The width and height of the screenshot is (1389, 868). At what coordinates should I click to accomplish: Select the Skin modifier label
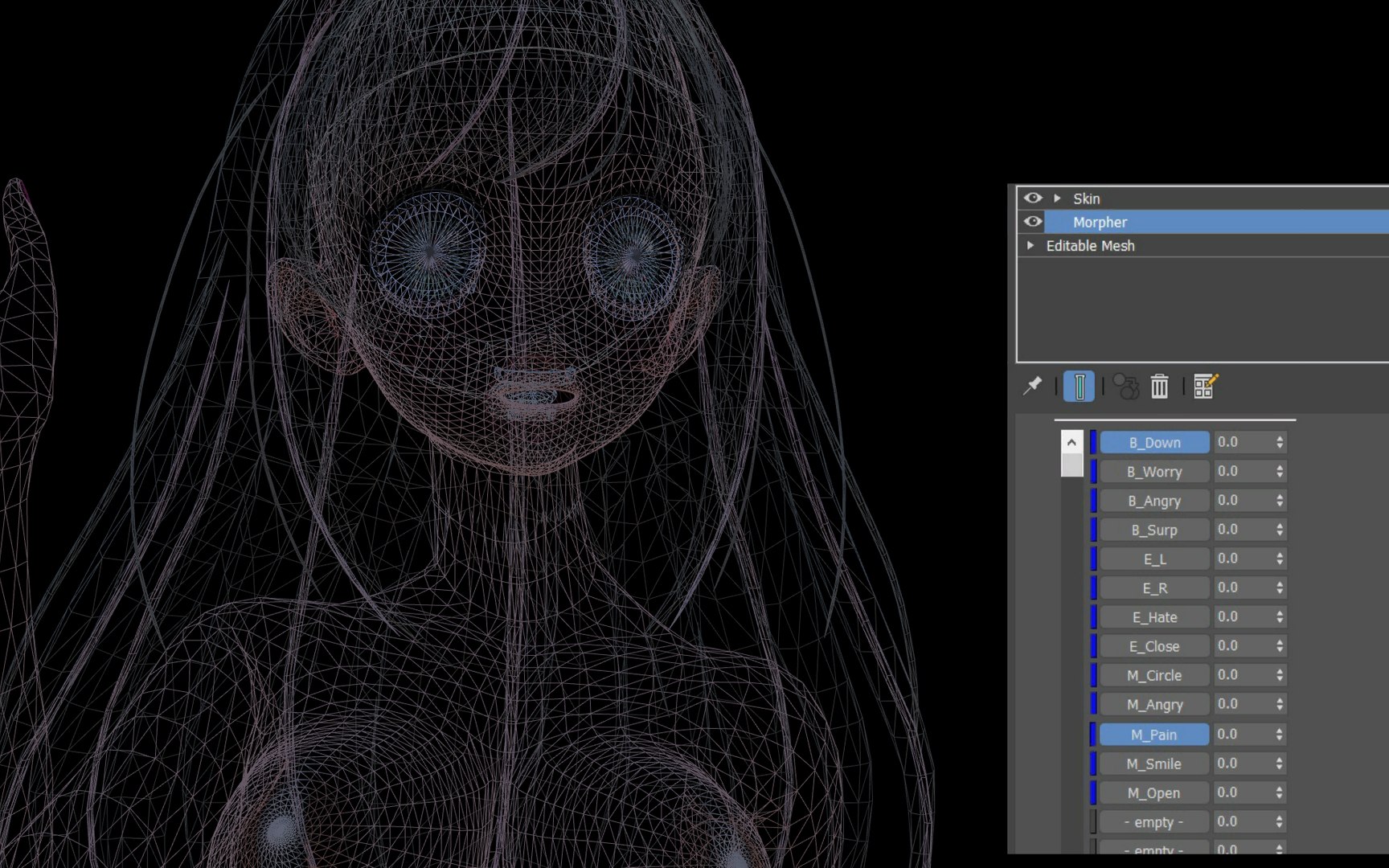coord(1086,199)
